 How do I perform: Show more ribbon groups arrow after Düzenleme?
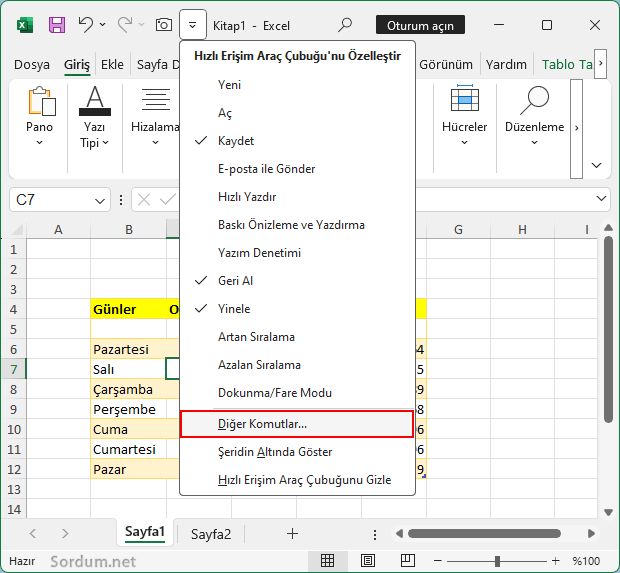tap(577, 128)
